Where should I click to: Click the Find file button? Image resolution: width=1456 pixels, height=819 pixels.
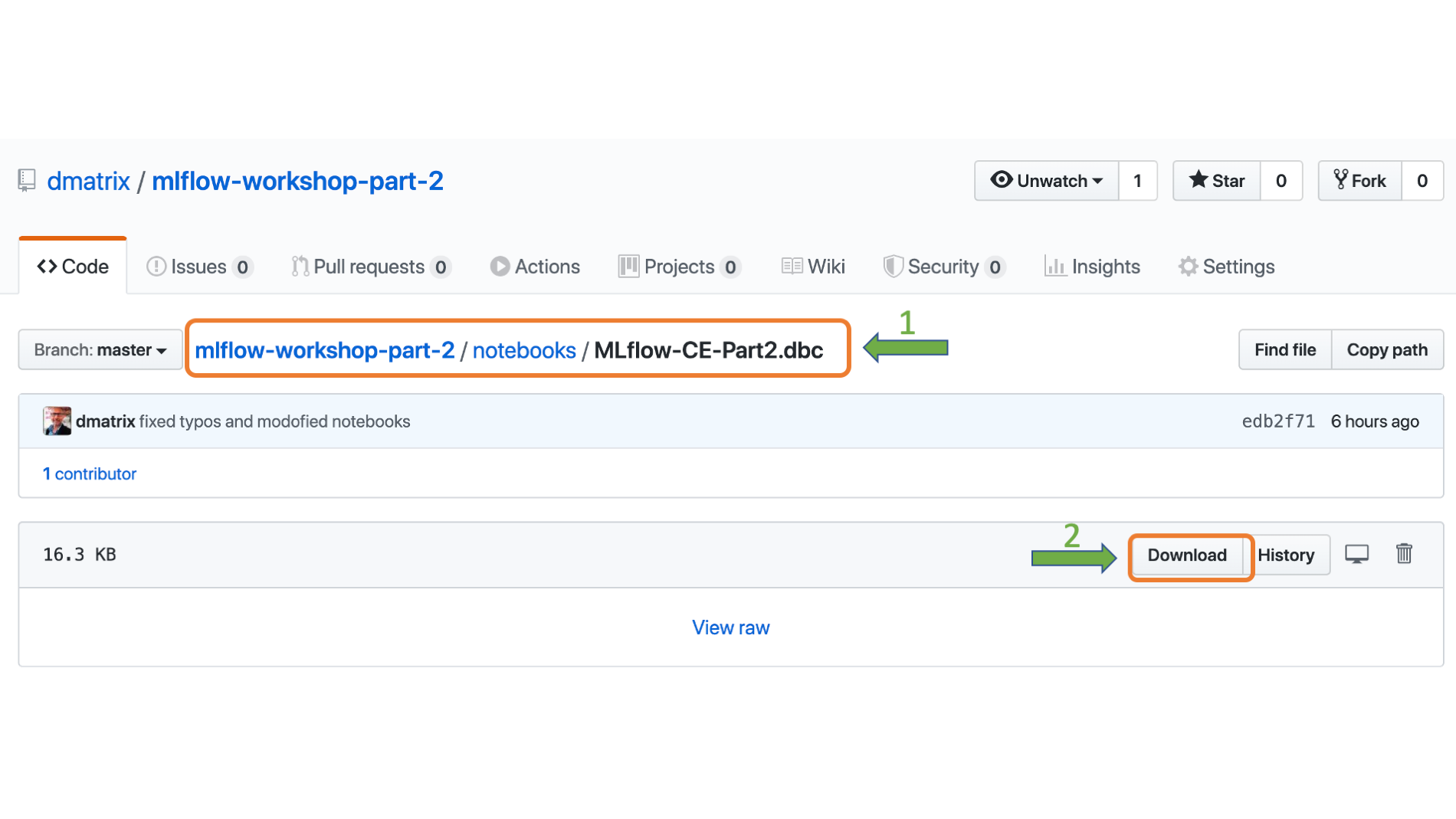pyautogui.click(x=1285, y=350)
